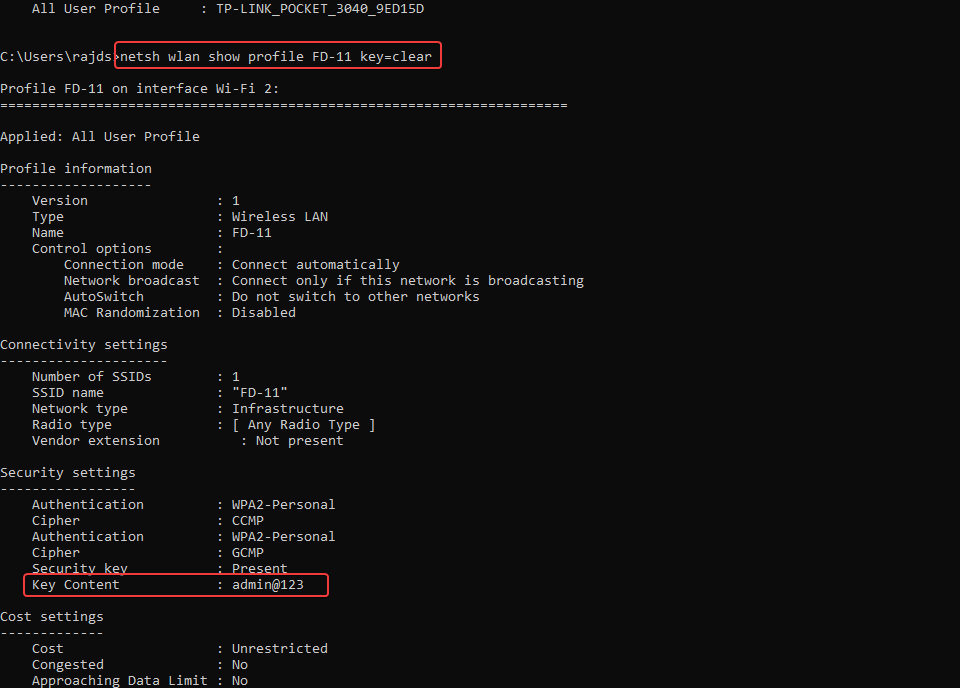The height and width of the screenshot is (688, 960).
Task: Click the TP-LINK_POCKET_3040_9ED15D profile name
Action: click(320, 8)
